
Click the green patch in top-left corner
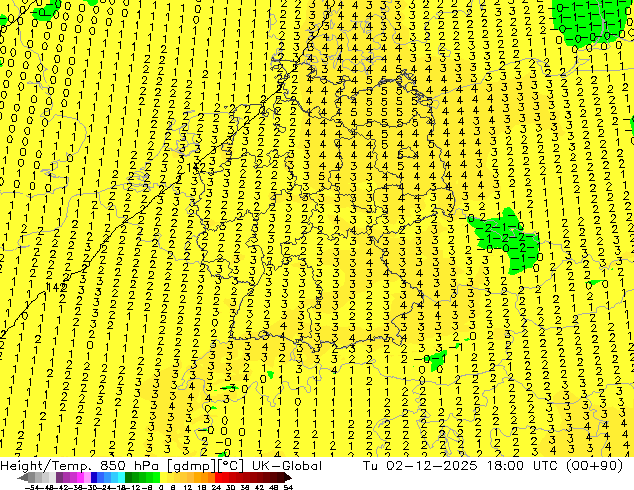click(x=46, y=12)
